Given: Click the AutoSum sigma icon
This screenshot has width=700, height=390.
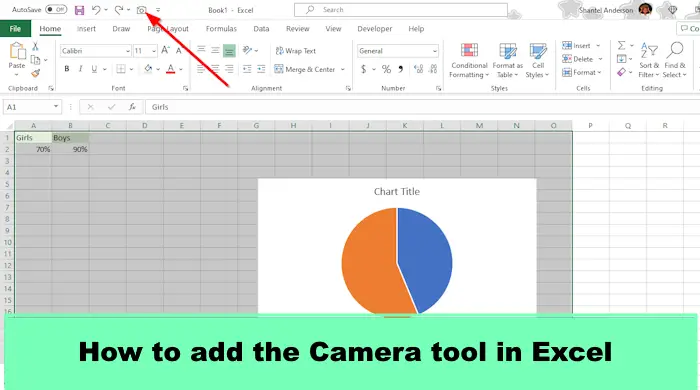Looking at the screenshot, I should pos(621,45).
